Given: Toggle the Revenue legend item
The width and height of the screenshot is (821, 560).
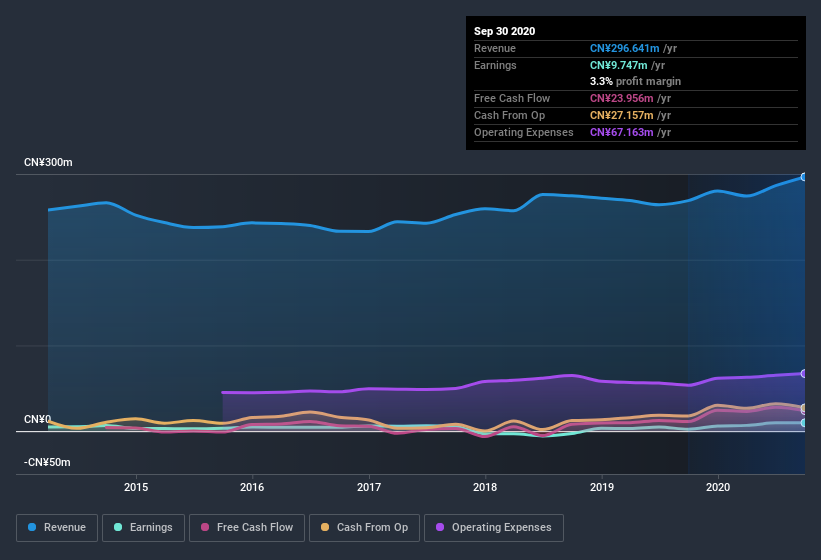Looking at the screenshot, I should [x=57, y=527].
